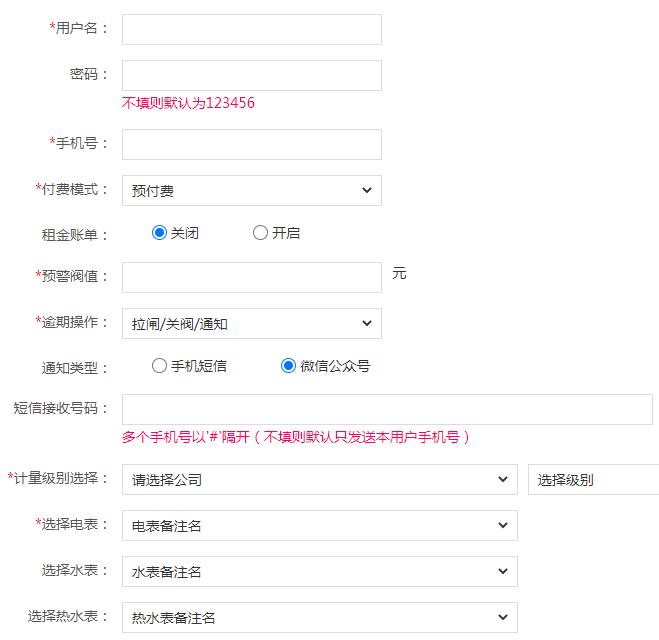Expand the 逾期操作 dropdown
The height and width of the screenshot is (640, 659).
point(251,323)
